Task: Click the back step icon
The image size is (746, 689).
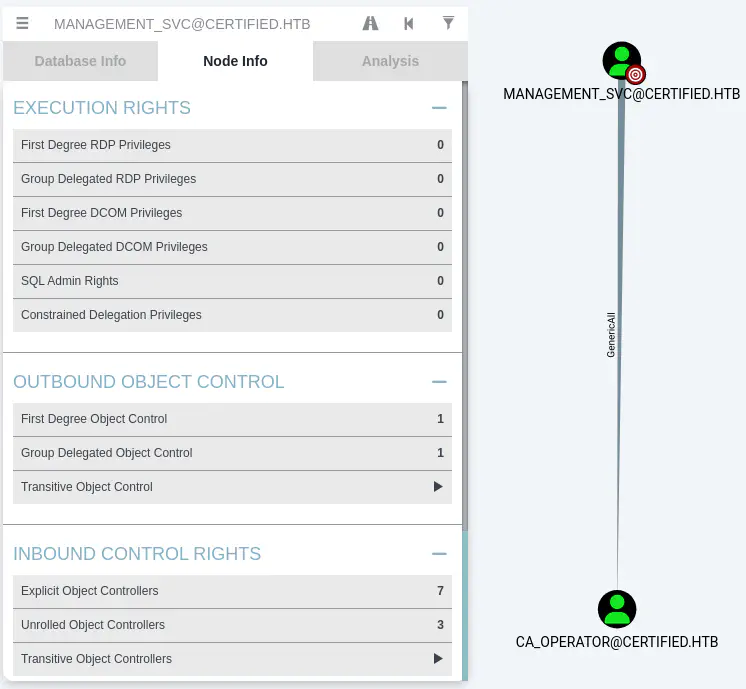Action: point(409,23)
